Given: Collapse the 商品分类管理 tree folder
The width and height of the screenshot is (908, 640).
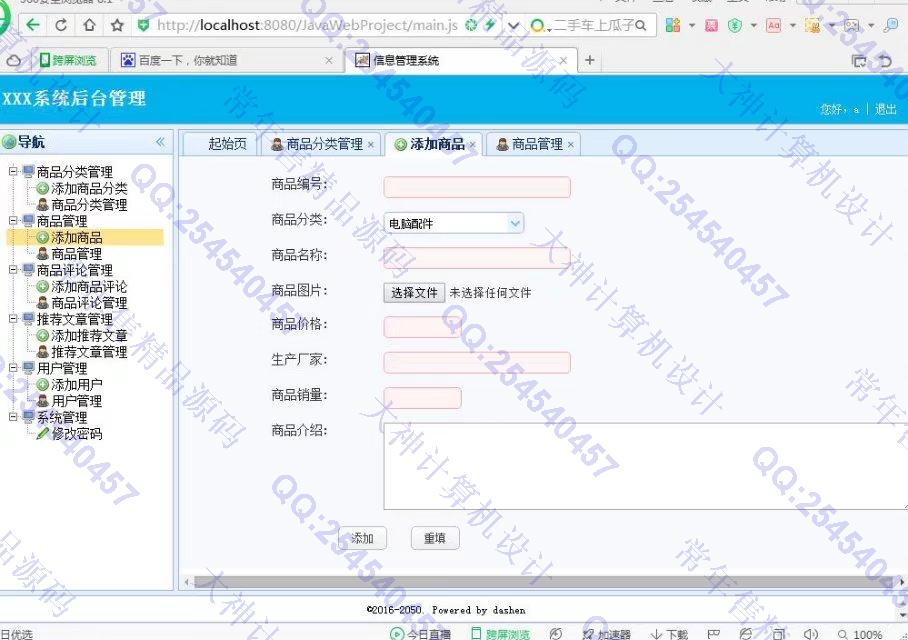Looking at the screenshot, I should [13, 171].
